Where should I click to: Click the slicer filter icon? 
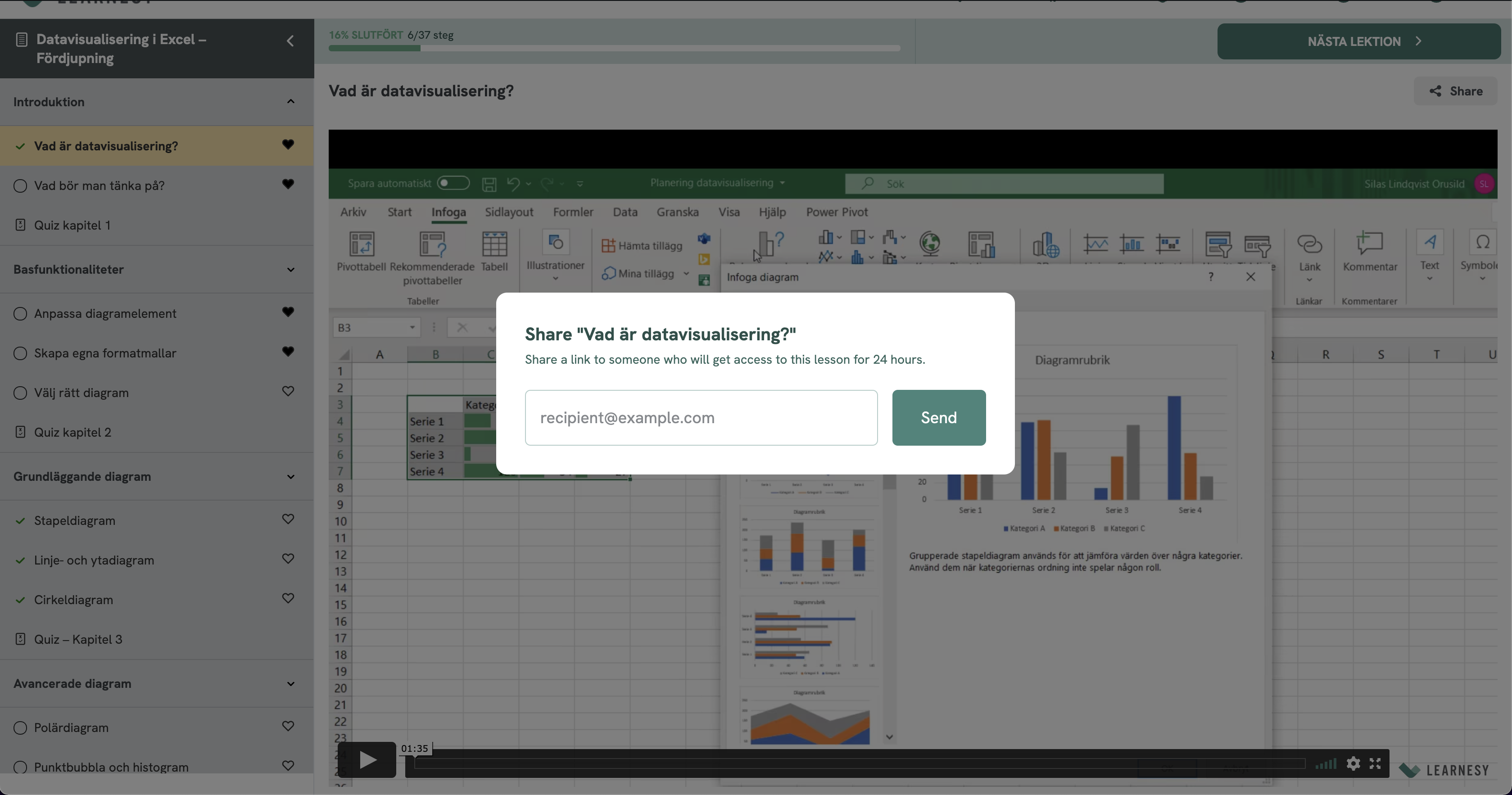(x=1218, y=244)
